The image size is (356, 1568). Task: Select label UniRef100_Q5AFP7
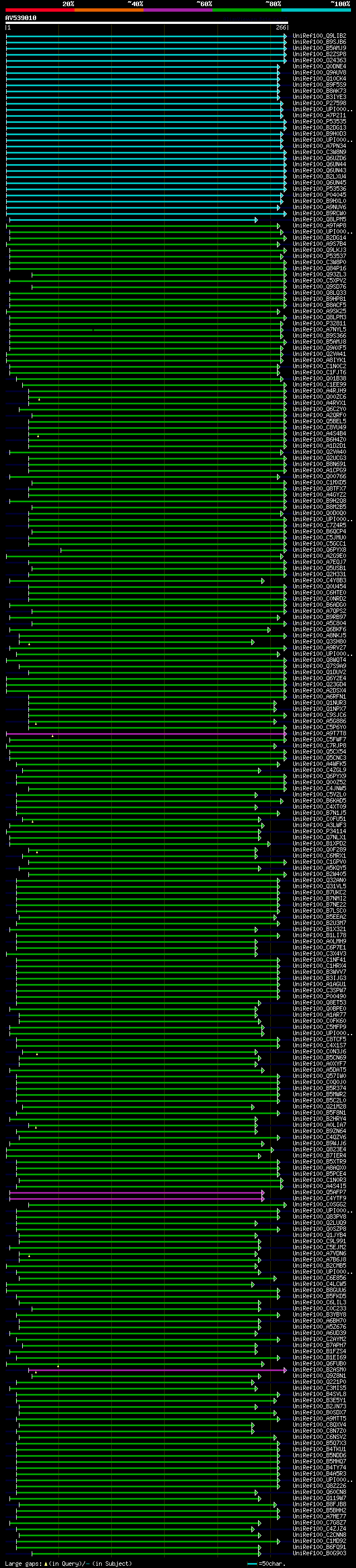coord(319,1193)
